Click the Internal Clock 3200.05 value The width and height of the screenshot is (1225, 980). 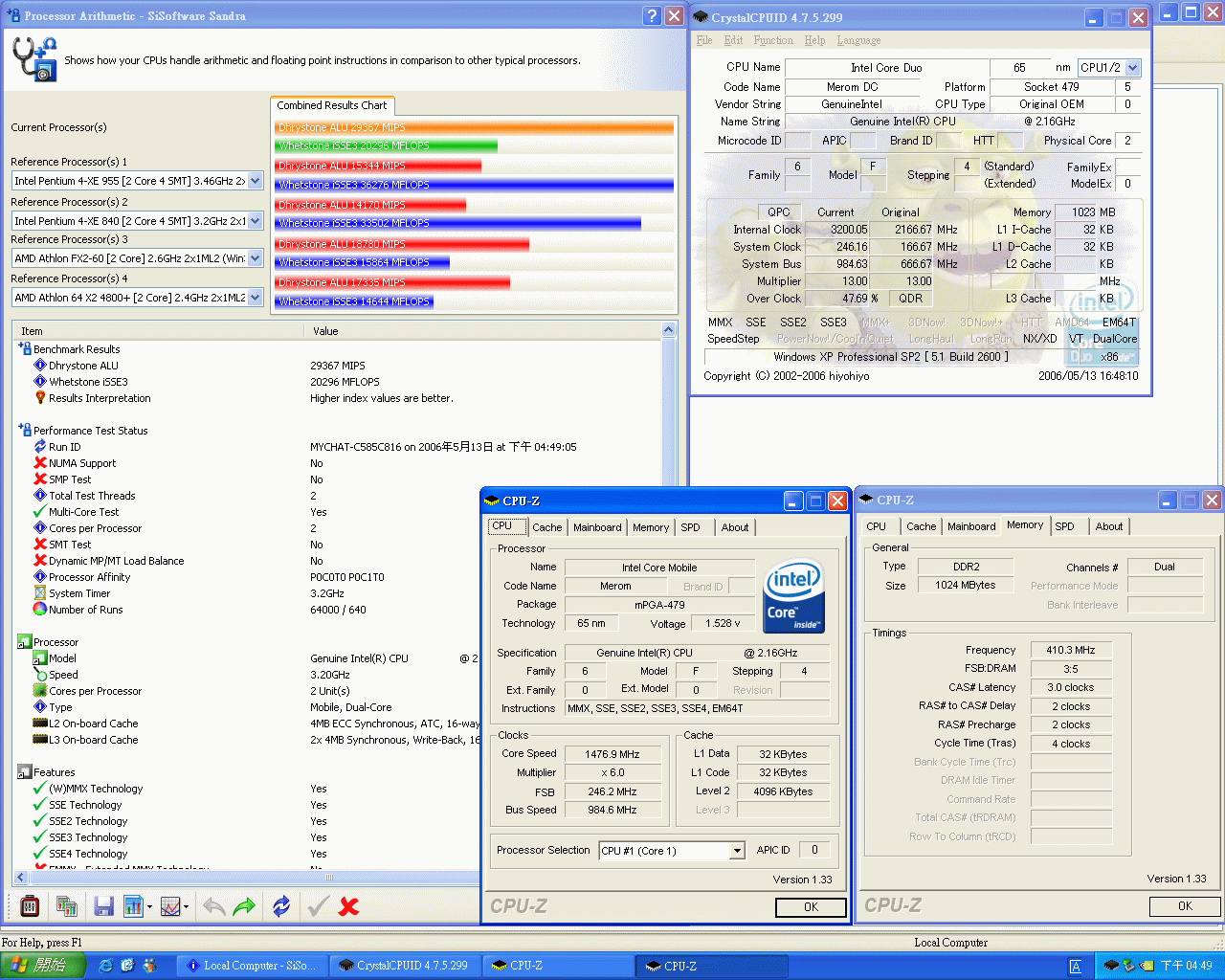tap(837, 230)
